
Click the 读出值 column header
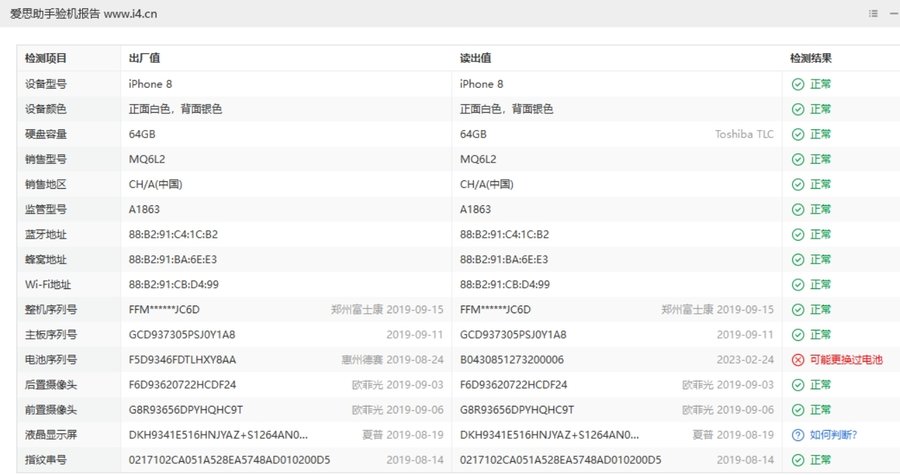point(475,58)
